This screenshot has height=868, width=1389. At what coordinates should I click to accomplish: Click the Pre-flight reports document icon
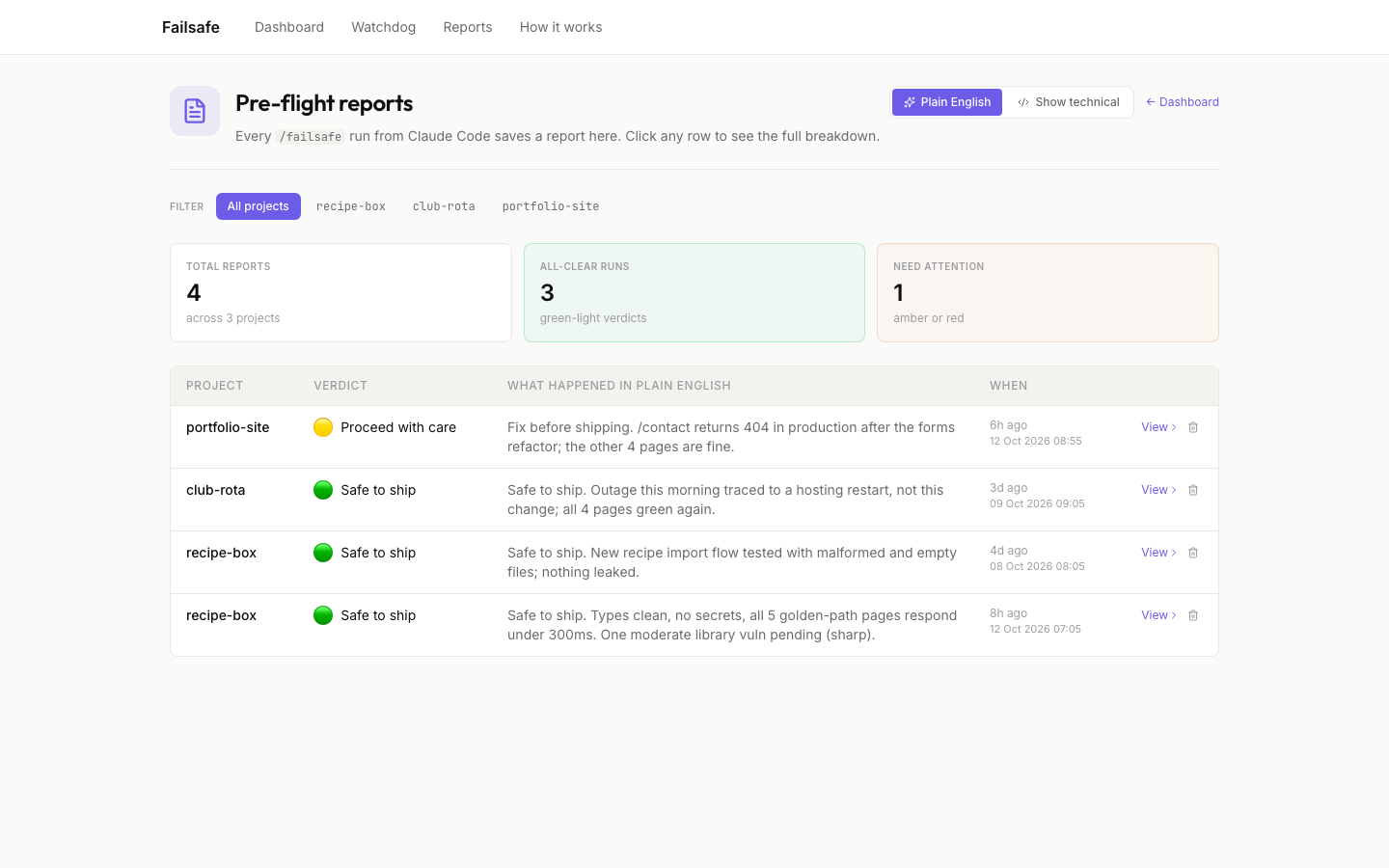click(195, 111)
